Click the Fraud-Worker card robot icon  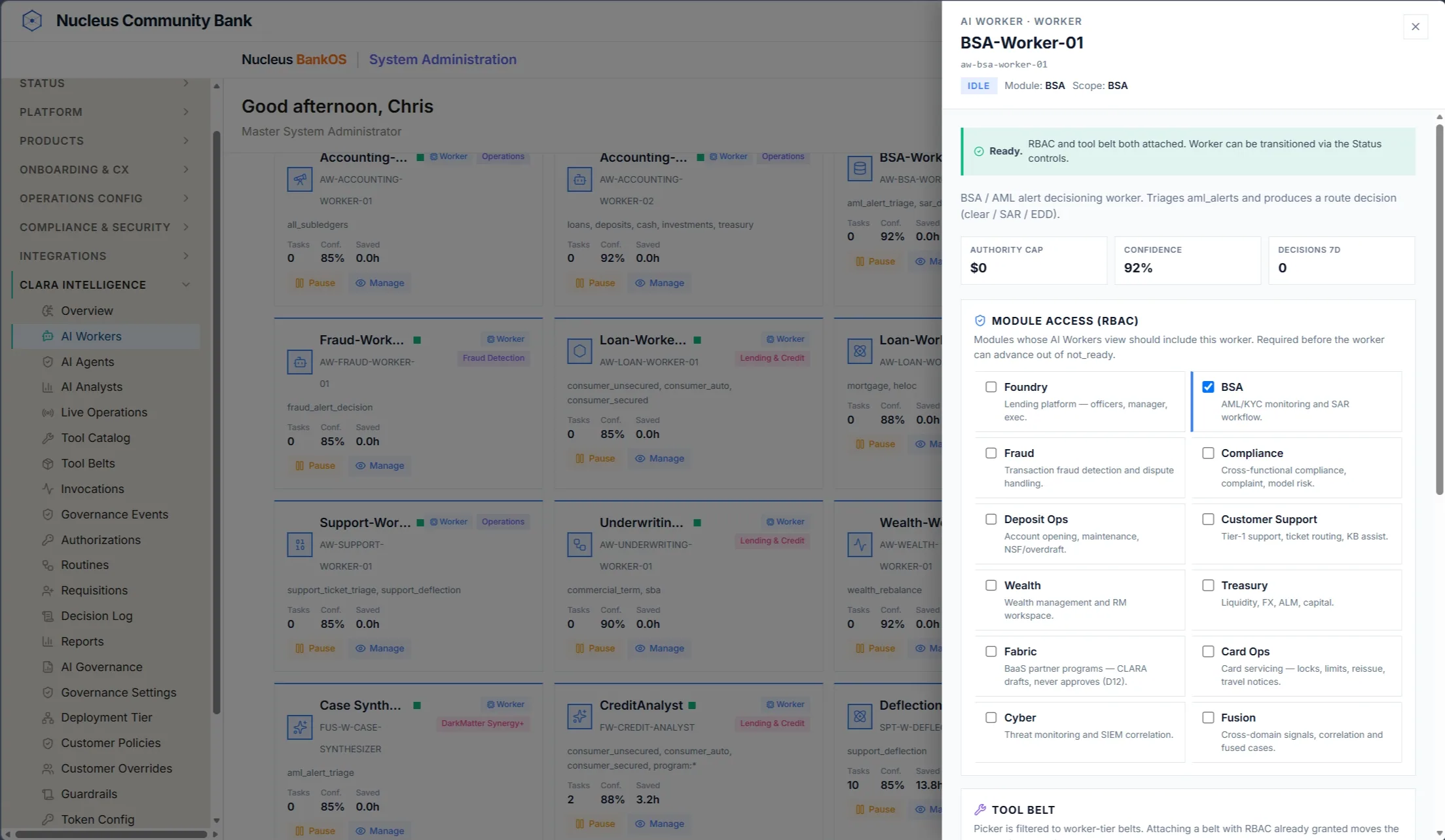point(300,362)
